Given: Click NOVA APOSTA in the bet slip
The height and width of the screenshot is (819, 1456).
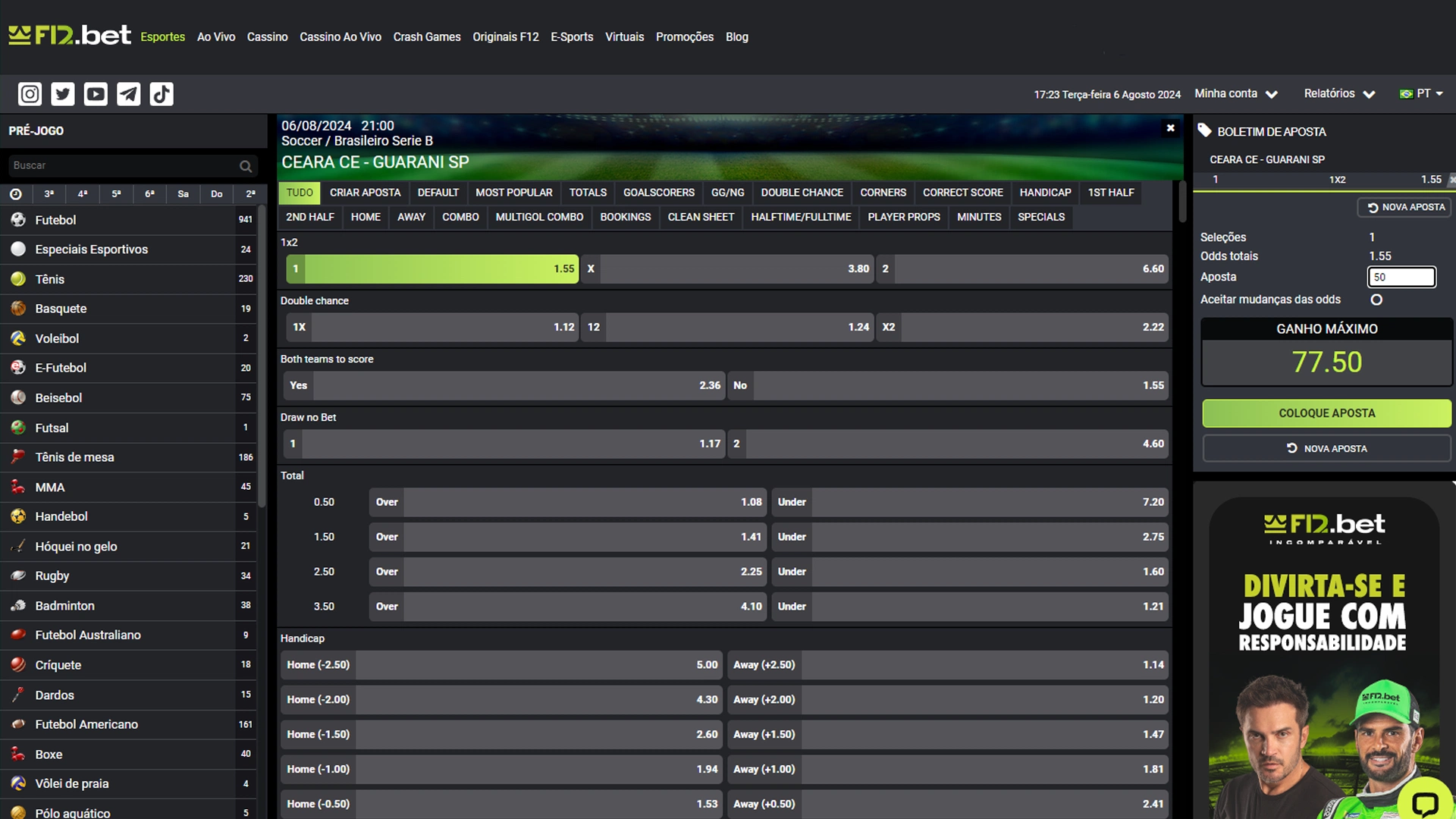Looking at the screenshot, I should [1326, 448].
